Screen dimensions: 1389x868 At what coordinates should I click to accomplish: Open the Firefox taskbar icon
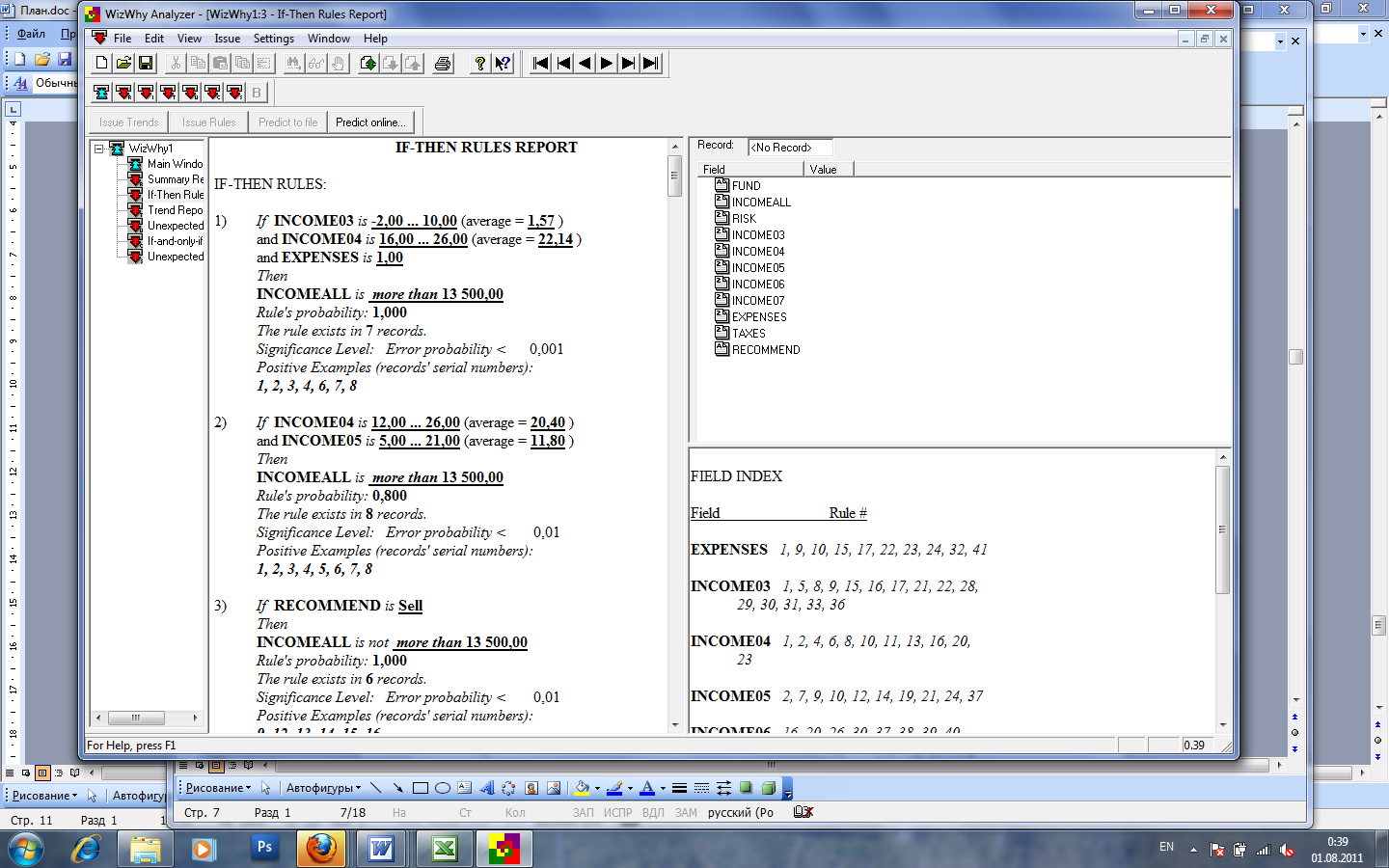(321, 849)
